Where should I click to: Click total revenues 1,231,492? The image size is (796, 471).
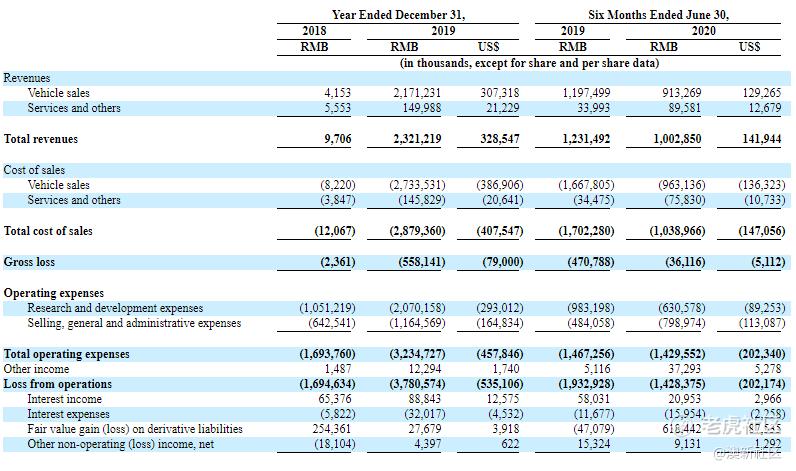point(586,139)
